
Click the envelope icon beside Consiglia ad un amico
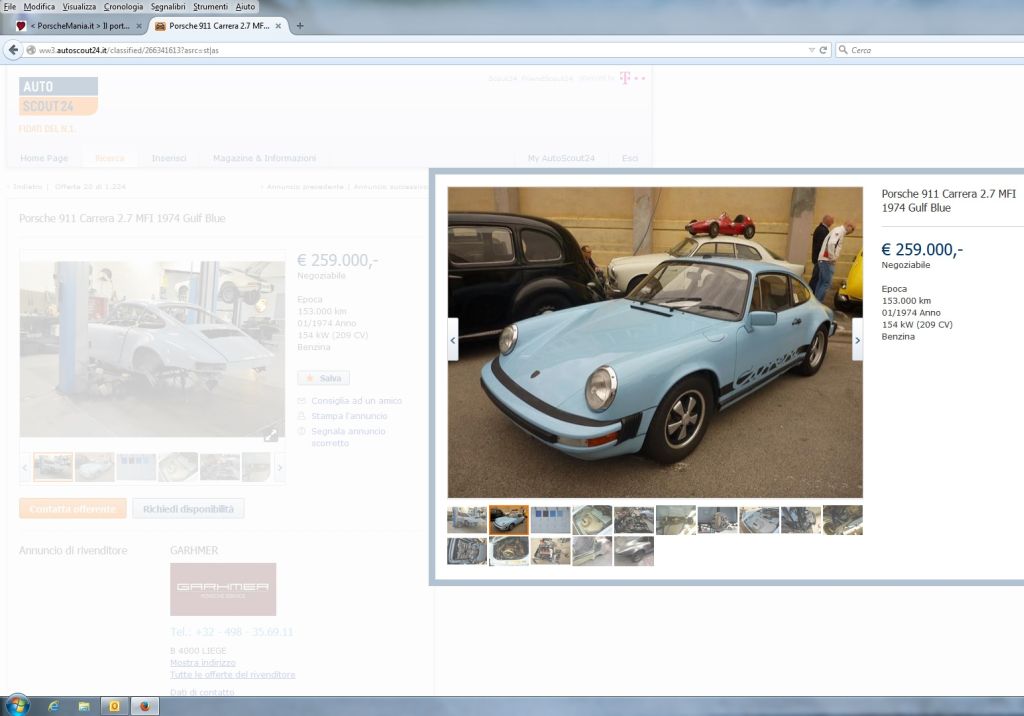pyautogui.click(x=302, y=400)
